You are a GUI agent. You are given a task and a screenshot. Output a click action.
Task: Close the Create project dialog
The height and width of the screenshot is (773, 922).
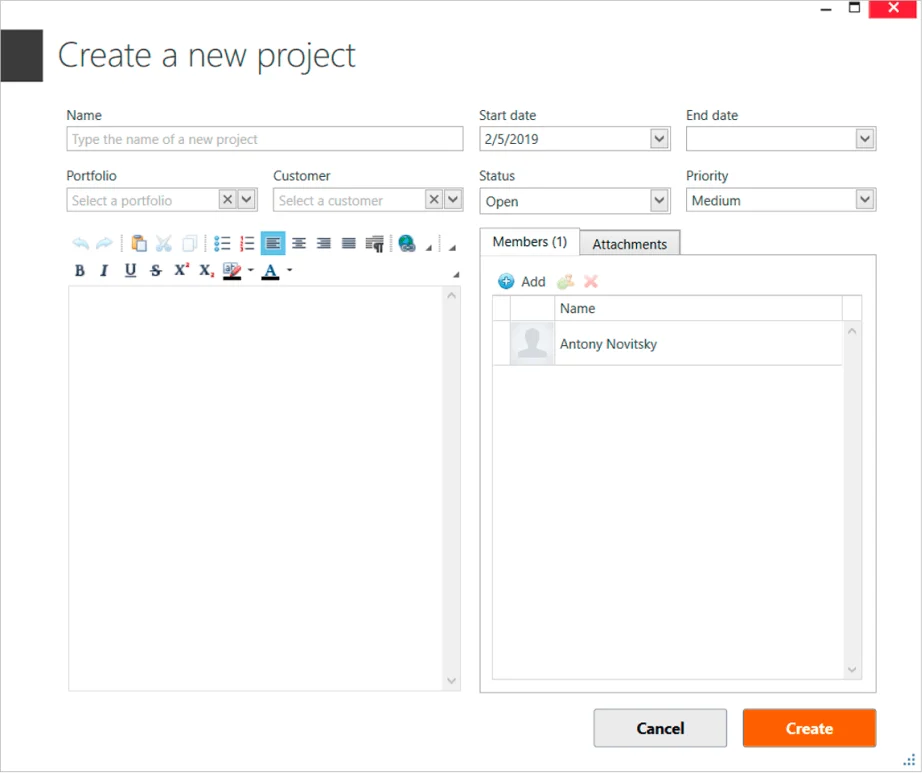(x=893, y=8)
